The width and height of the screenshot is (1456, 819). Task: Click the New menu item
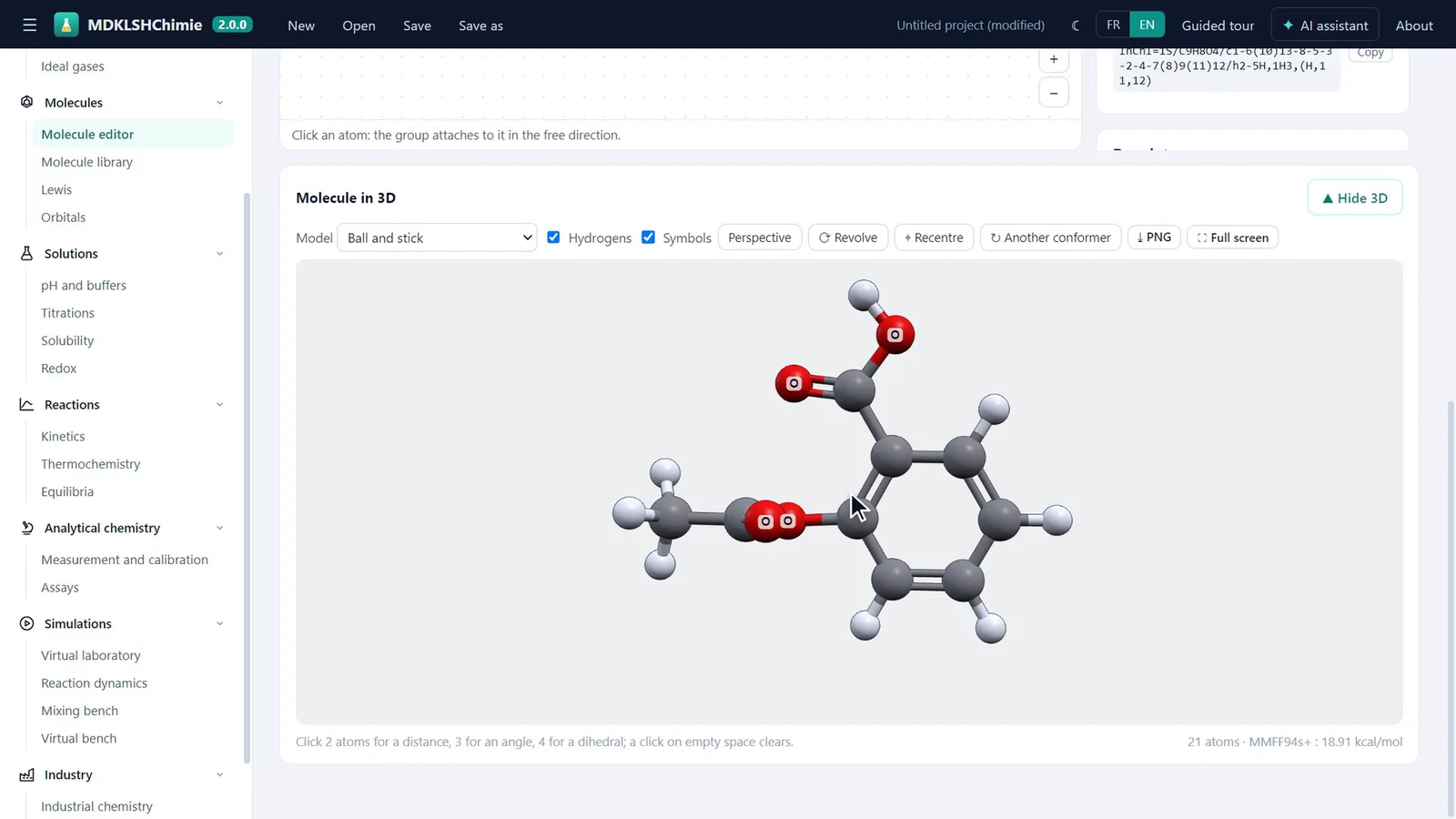pos(301,25)
